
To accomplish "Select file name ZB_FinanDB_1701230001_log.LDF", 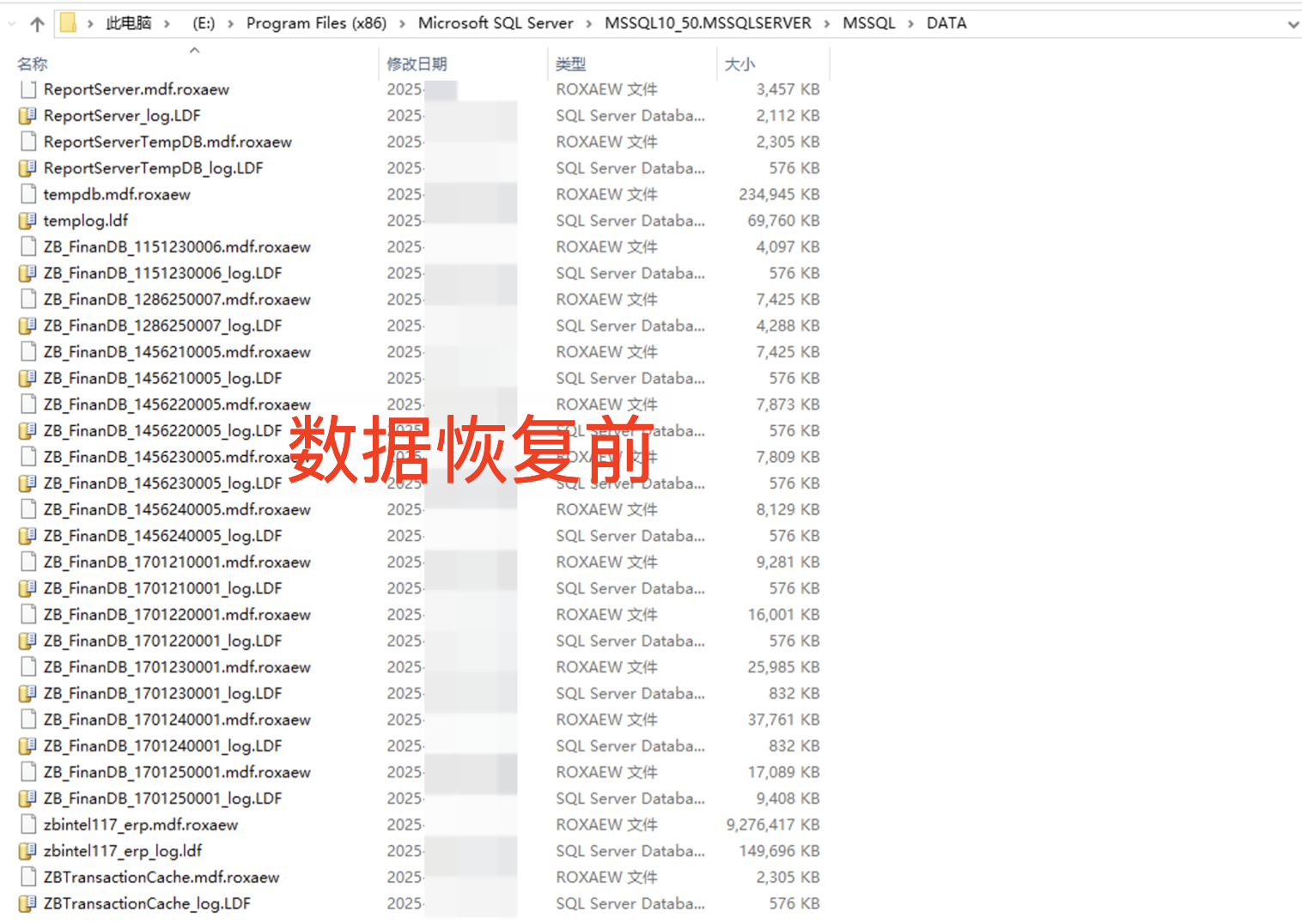I will 162,693.
